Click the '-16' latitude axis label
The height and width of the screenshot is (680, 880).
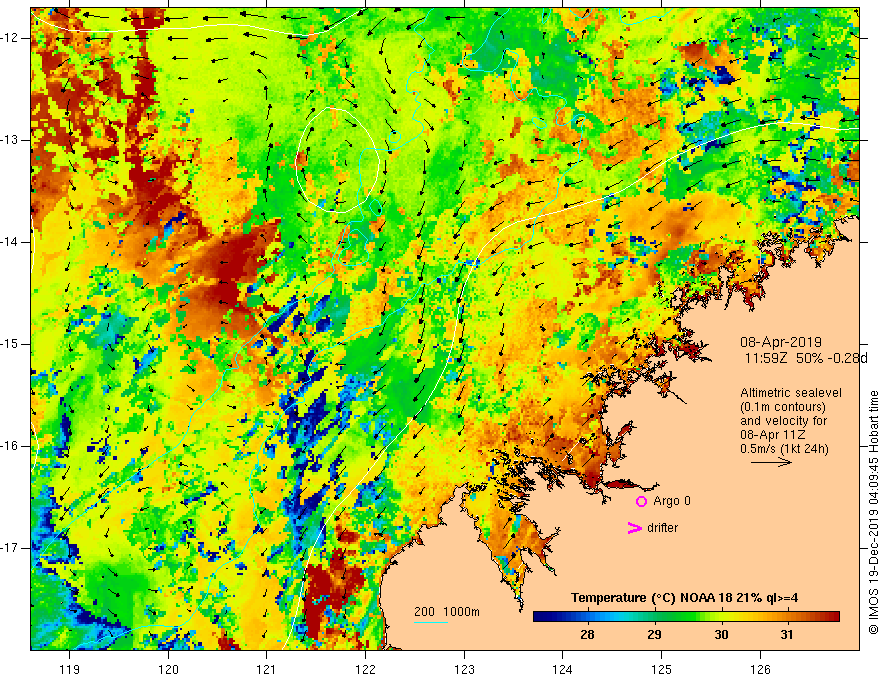pyautogui.click(x=10, y=445)
